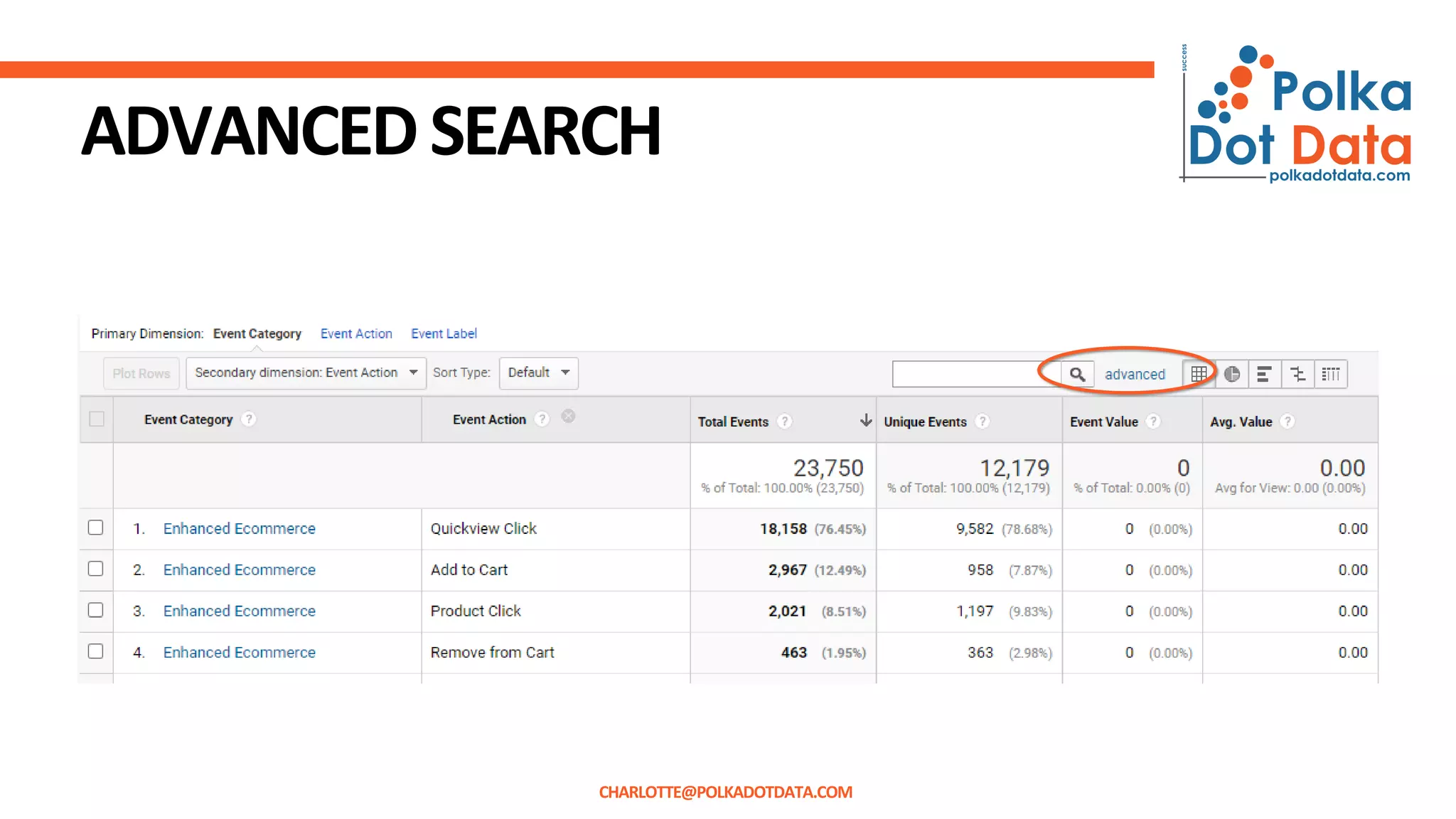Screen dimensions: 1456x819
Task: Open help for Event Category column
Action: click(x=248, y=419)
